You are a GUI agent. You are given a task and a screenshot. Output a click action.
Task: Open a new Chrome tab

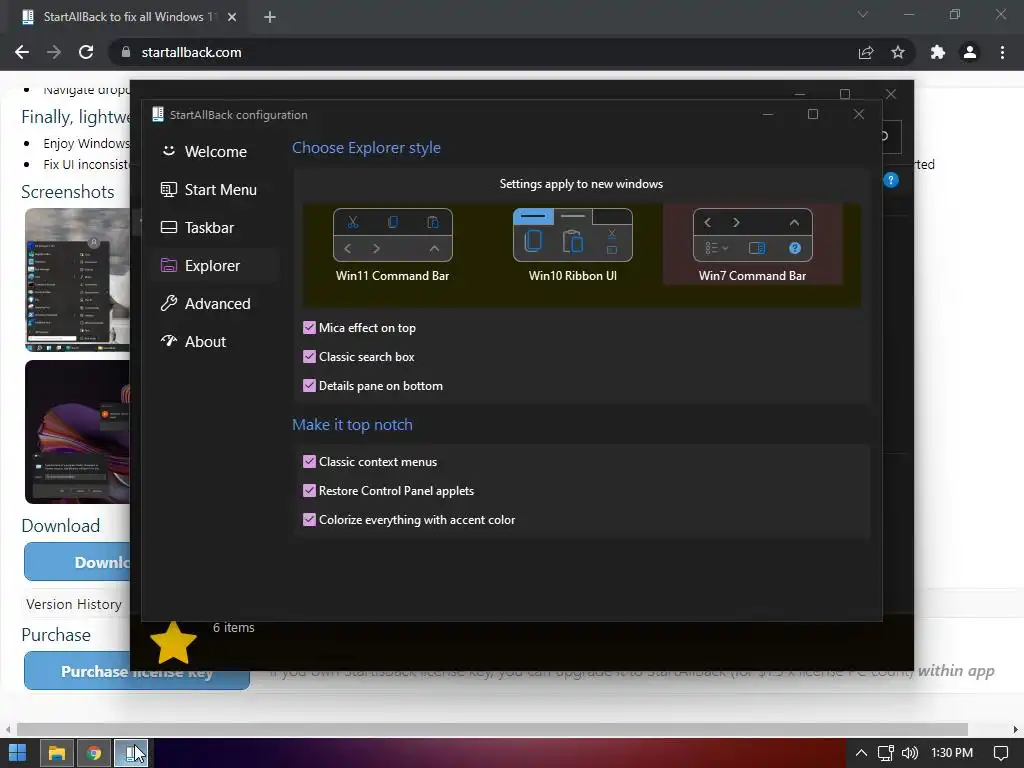270,17
